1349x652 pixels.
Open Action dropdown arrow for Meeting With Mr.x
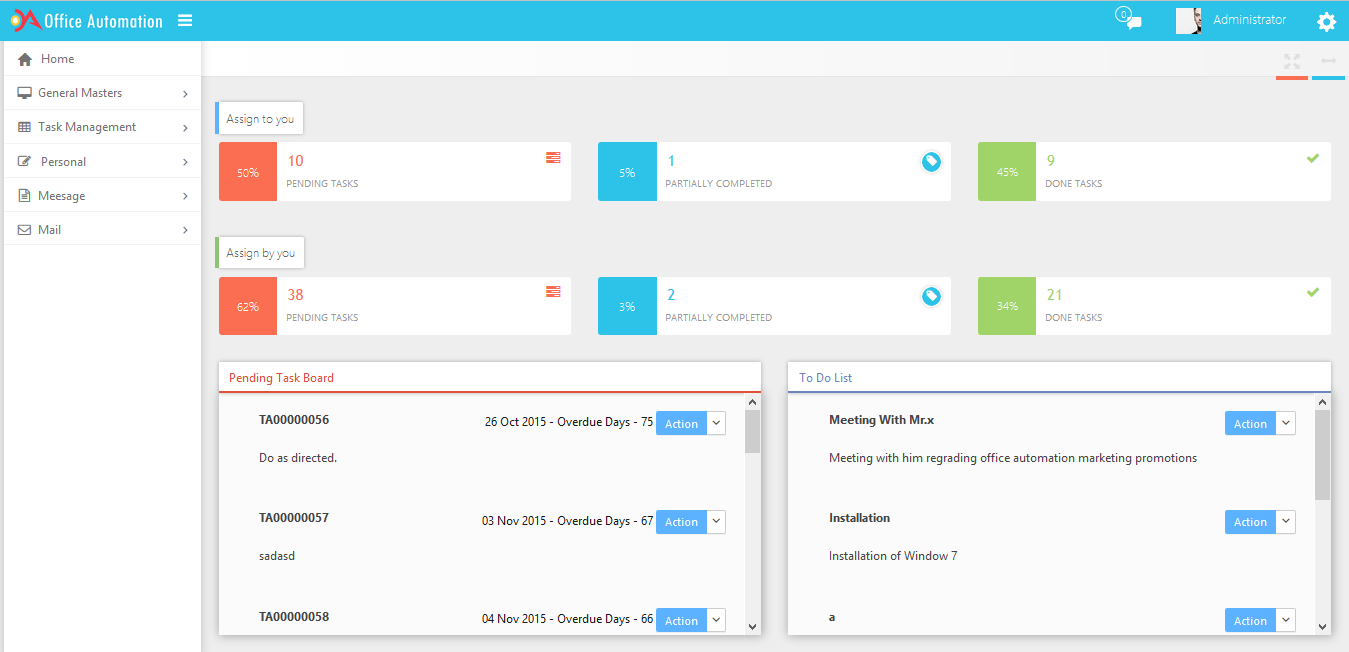pyautogui.click(x=1286, y=423)
